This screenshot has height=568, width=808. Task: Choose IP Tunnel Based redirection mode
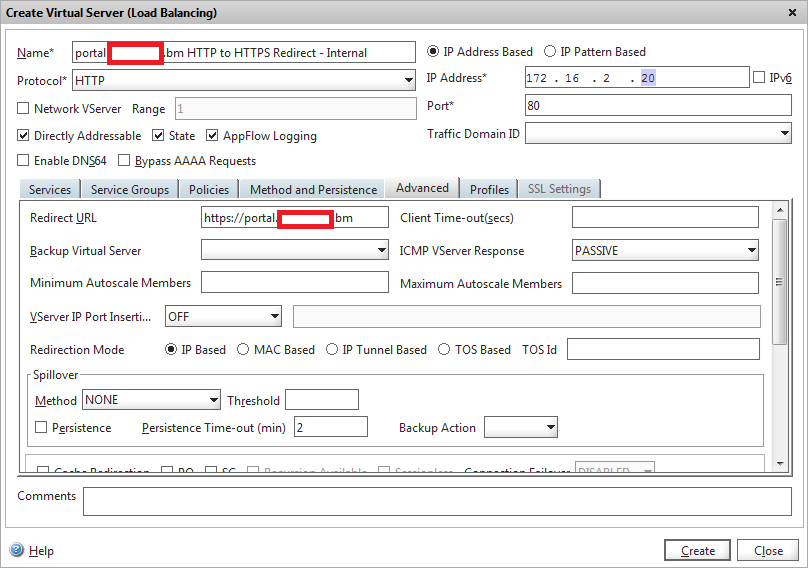point(332,349)
